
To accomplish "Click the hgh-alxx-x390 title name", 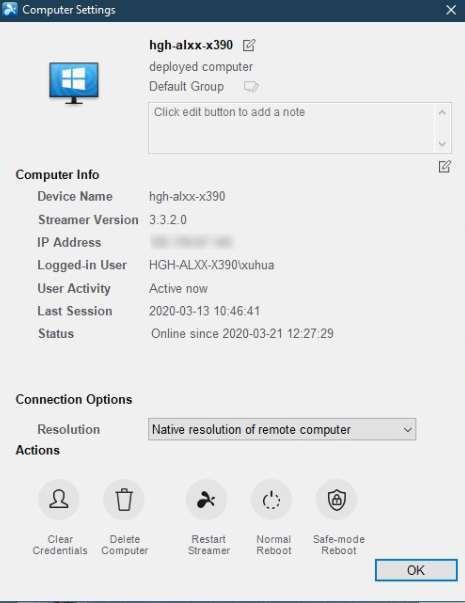I will pyautogui.click(x=191, y=45).
